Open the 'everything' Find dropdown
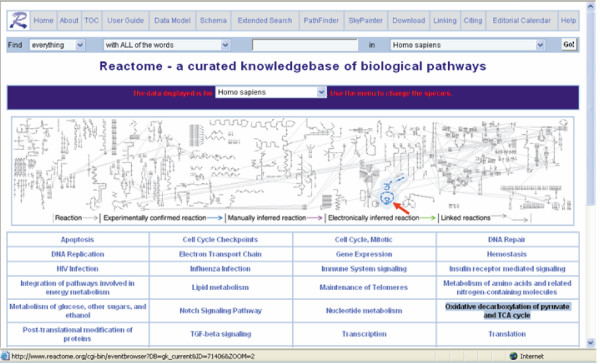This screenshot has width=600, height=364. 57,45
